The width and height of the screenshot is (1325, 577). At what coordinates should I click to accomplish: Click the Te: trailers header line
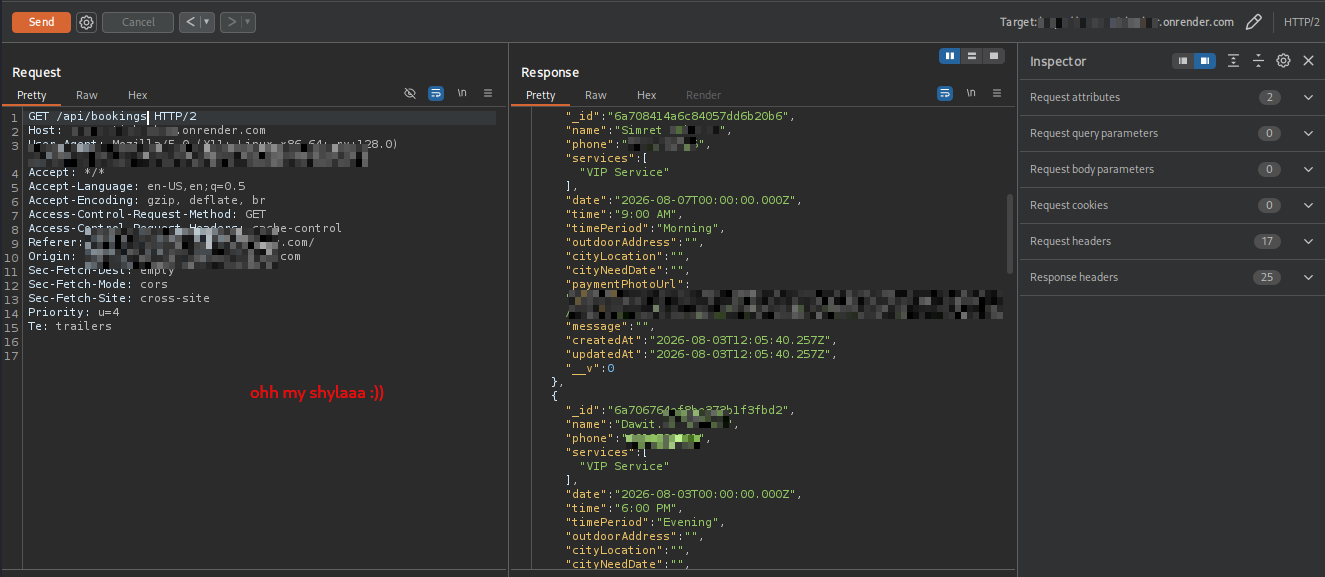[x=70, y=327]
